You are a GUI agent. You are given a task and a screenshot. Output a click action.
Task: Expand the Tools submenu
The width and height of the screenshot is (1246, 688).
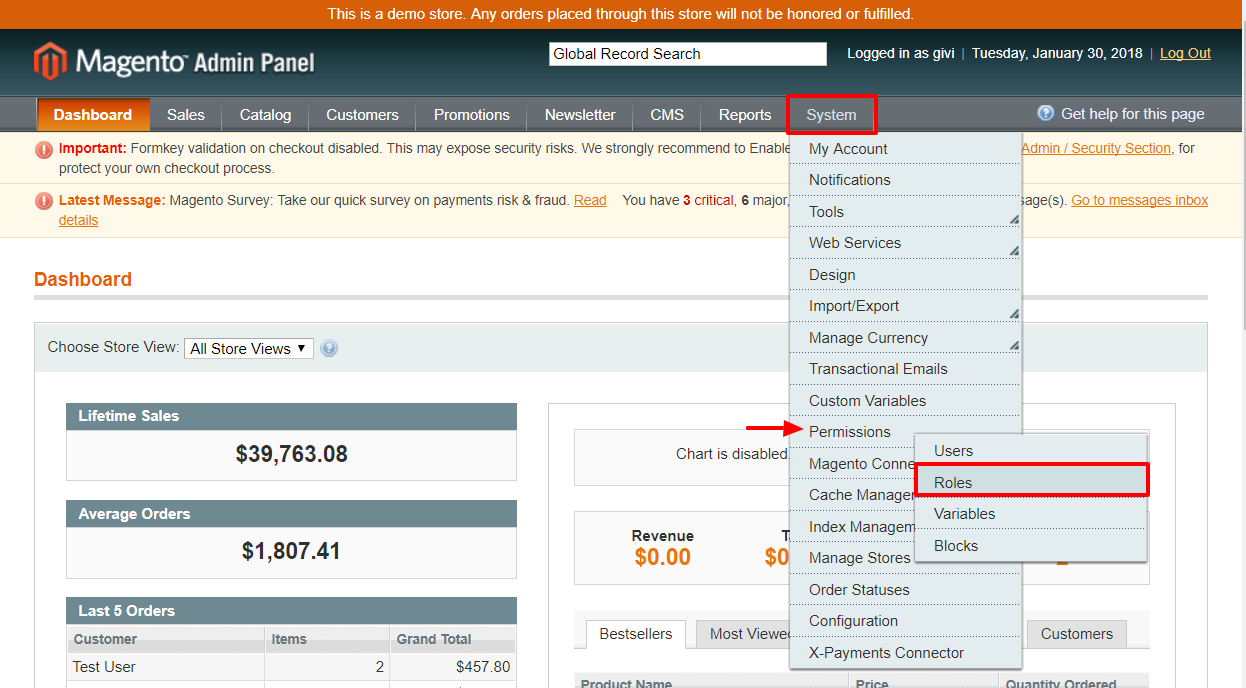pyautogui.click(x=905, y=212)
